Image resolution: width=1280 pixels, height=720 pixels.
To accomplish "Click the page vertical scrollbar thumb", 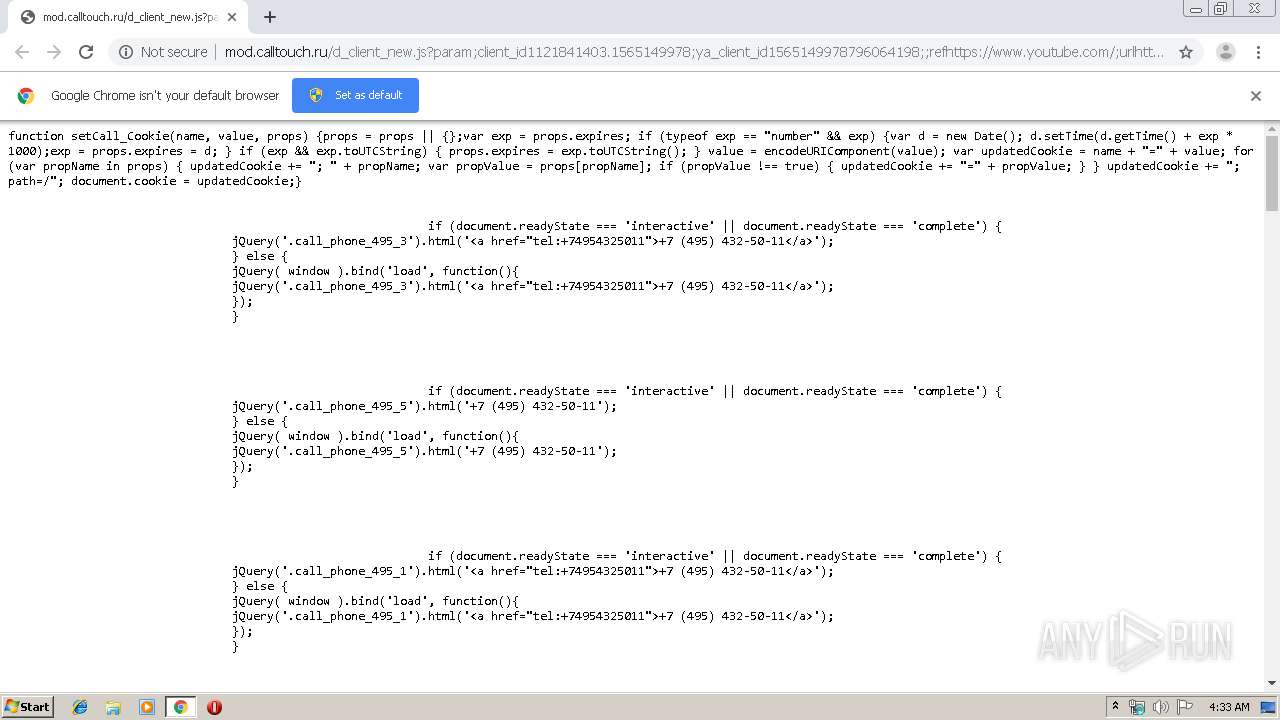I will (1272, 172).
